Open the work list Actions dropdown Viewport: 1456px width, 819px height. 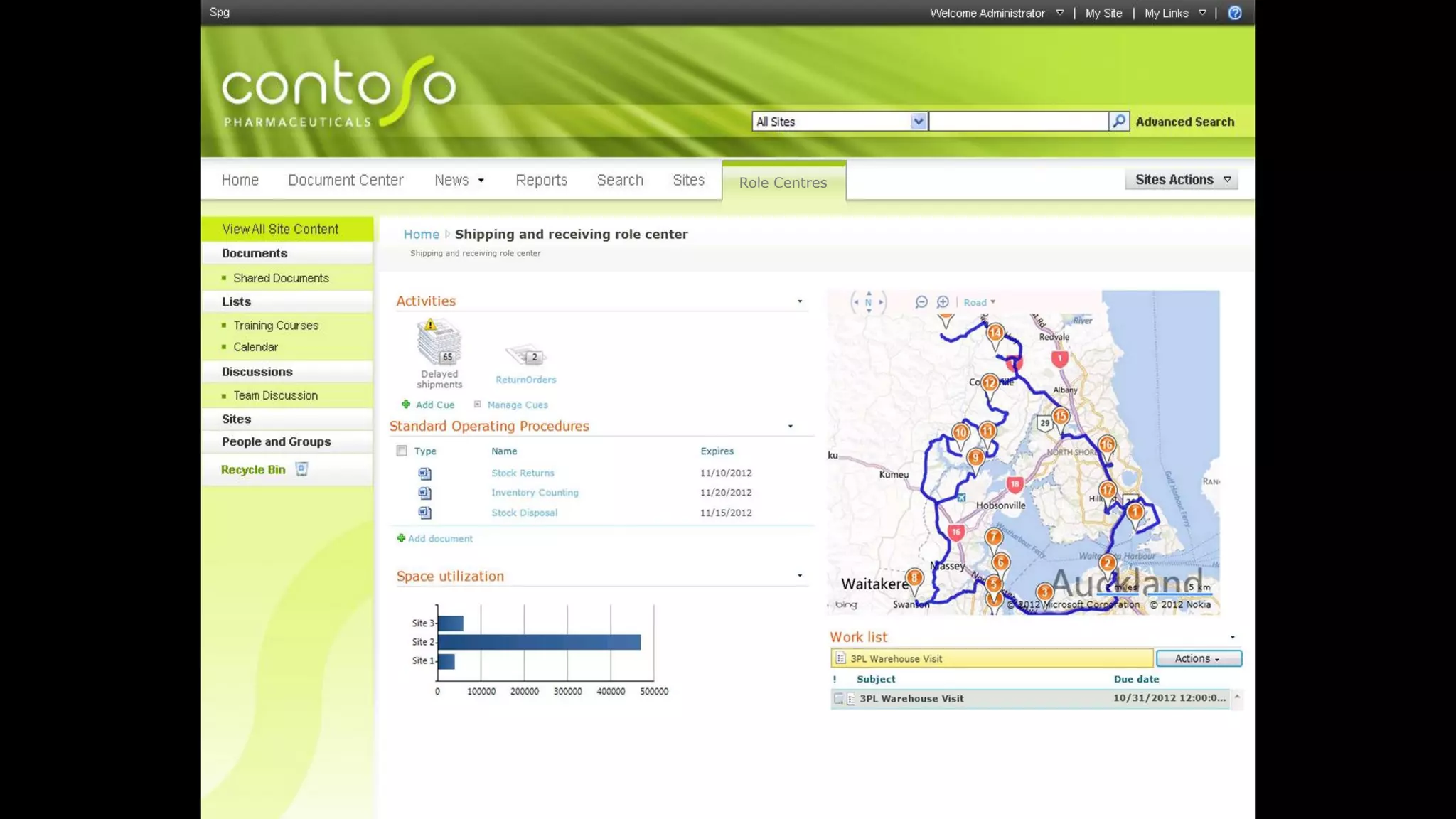point(1198,659)
